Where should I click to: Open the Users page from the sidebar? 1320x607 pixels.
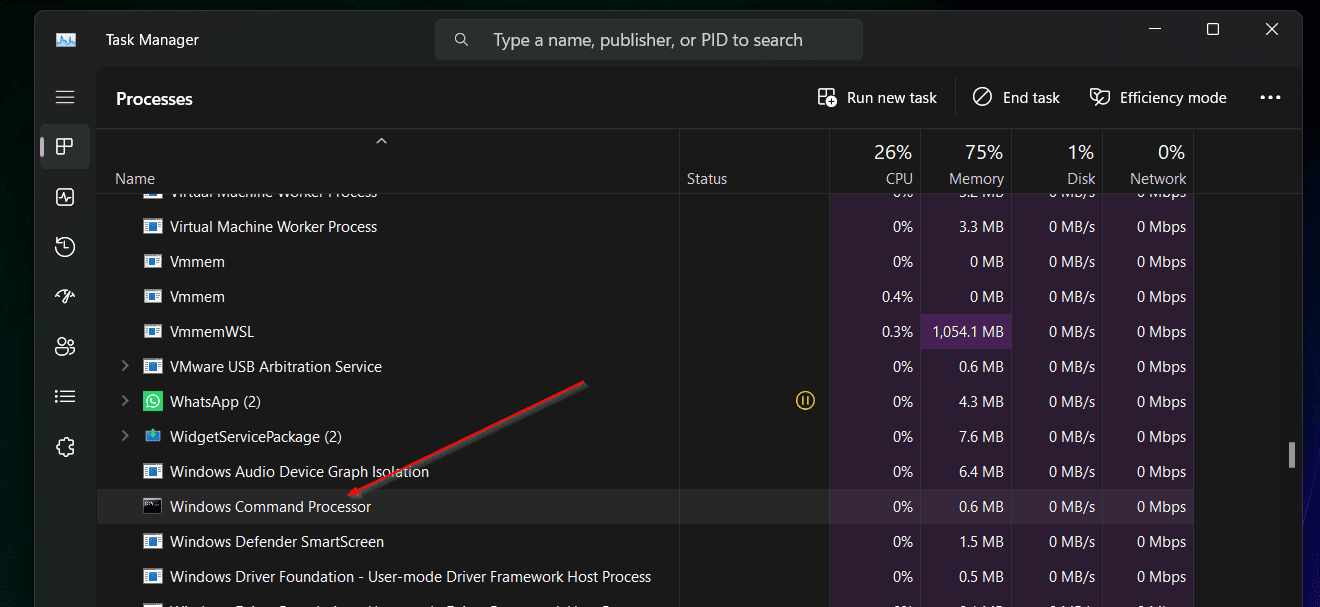(65, 347)
